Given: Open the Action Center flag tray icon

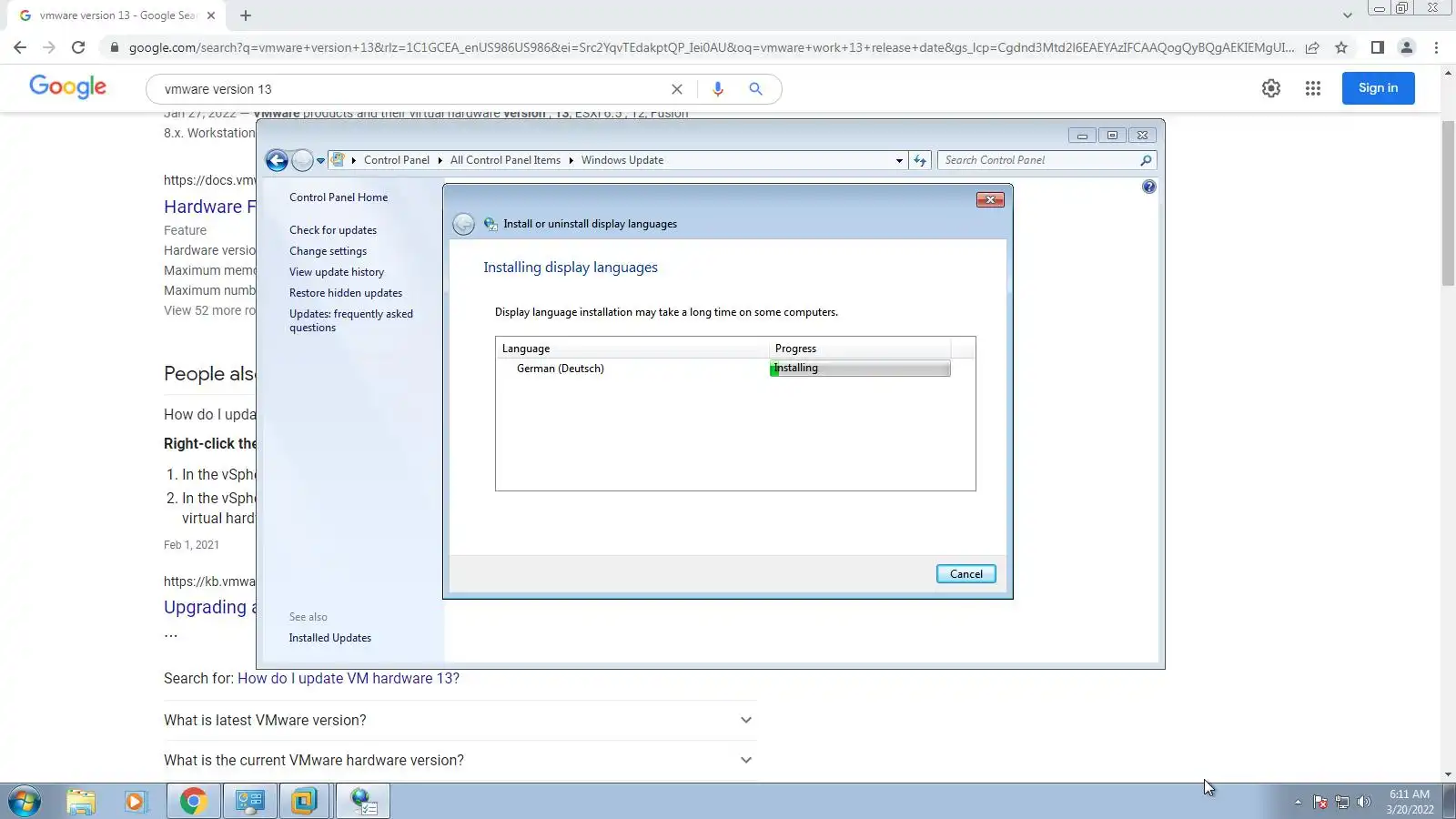Looking at the screenshot, I should 1320,802.
